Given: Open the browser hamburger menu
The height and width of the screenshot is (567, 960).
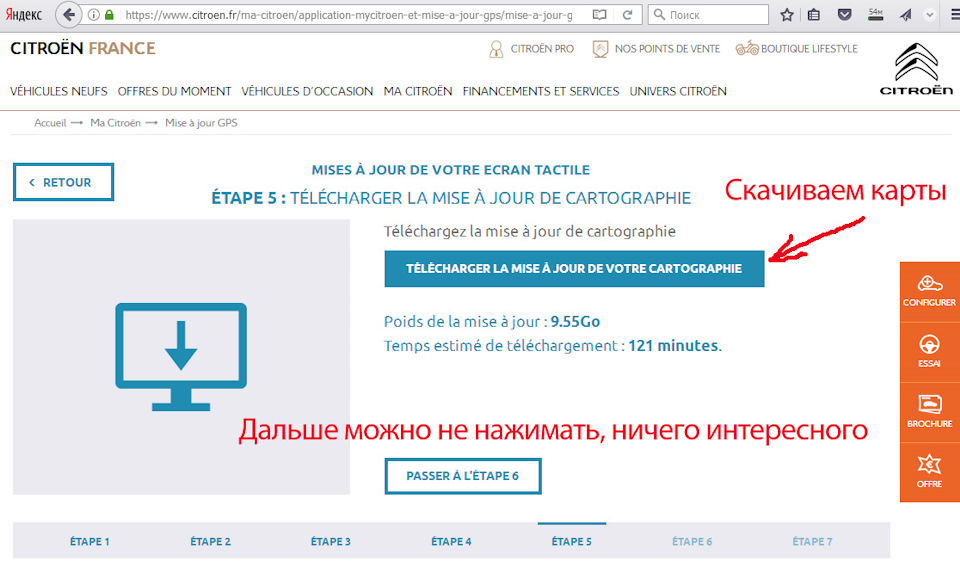Looking at the screenshot, I should point(954,15).
